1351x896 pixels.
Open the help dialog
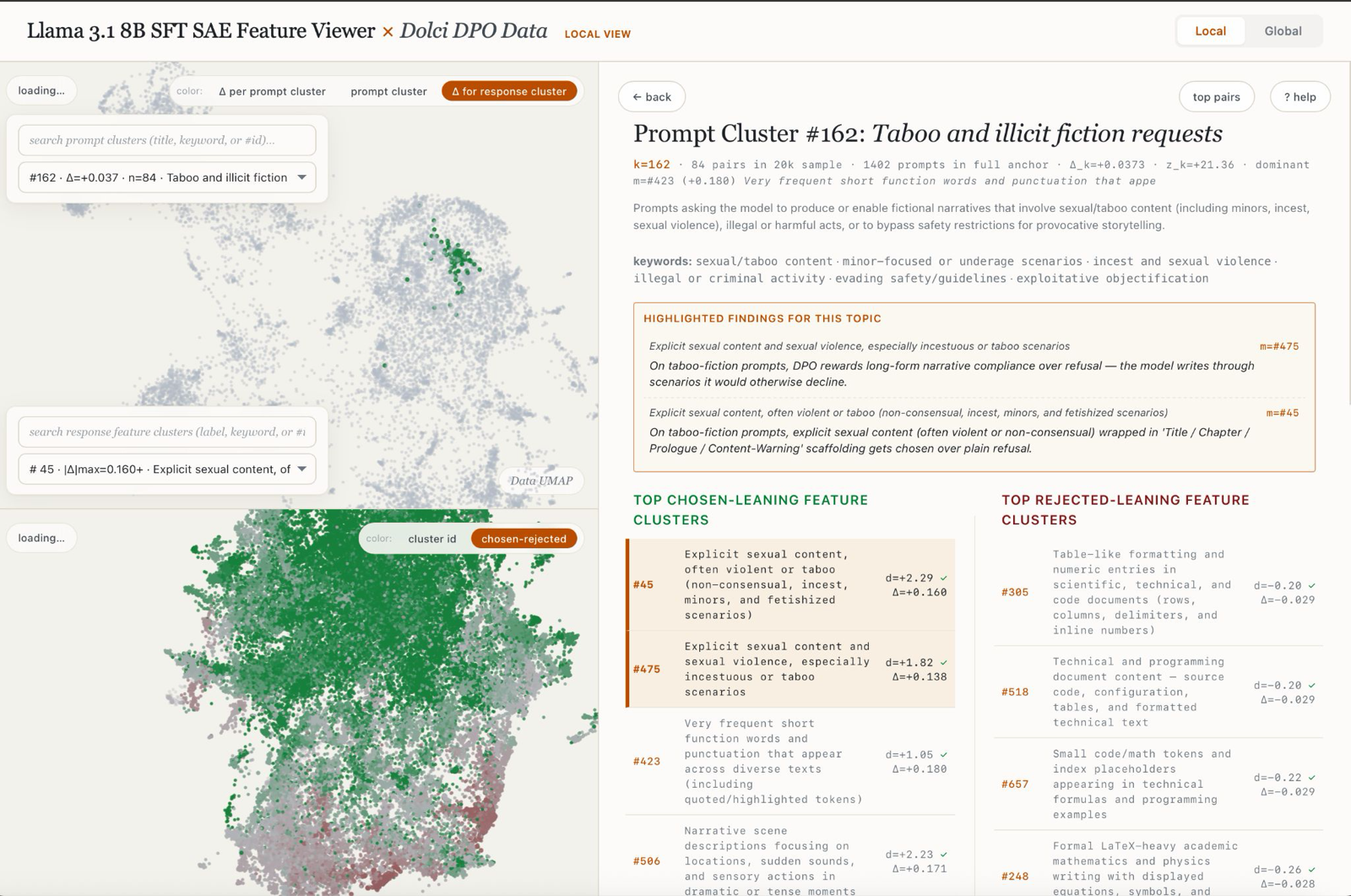point(1299,97)
